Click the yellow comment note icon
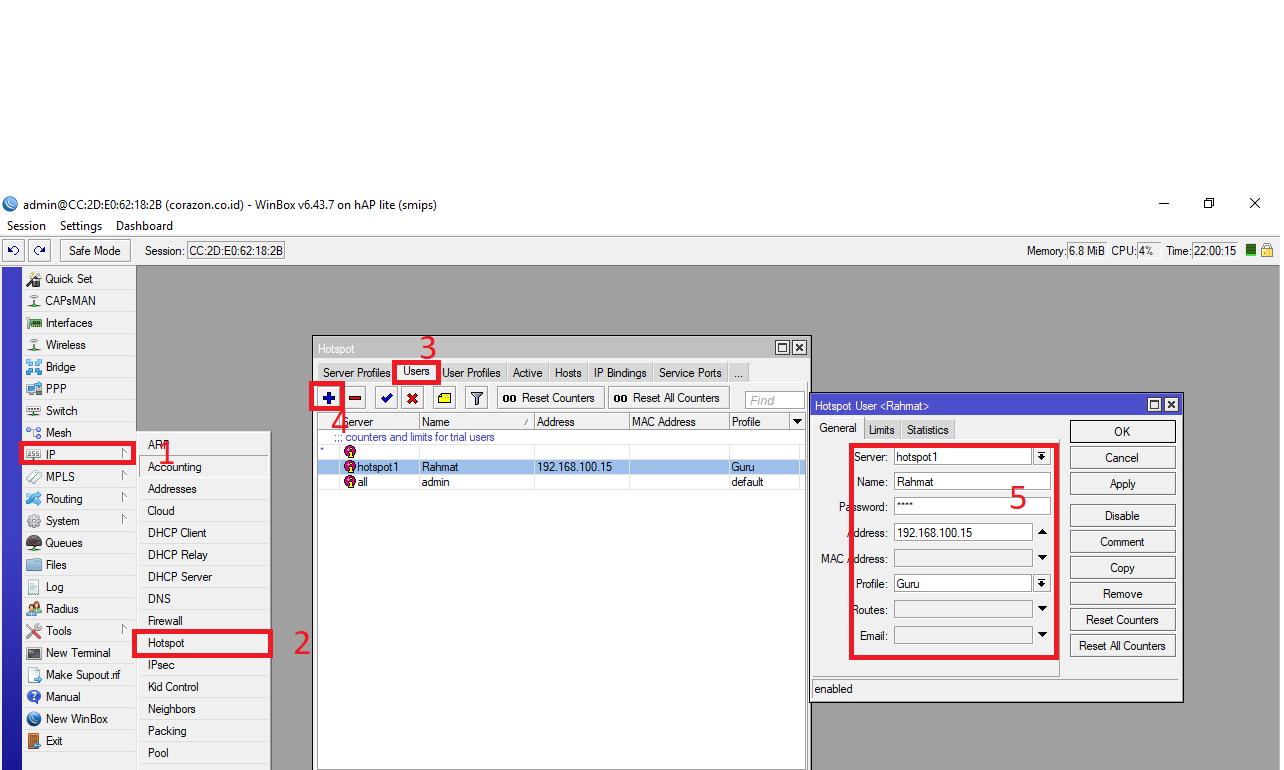The image size is (1284, 770). click(445, 398)
